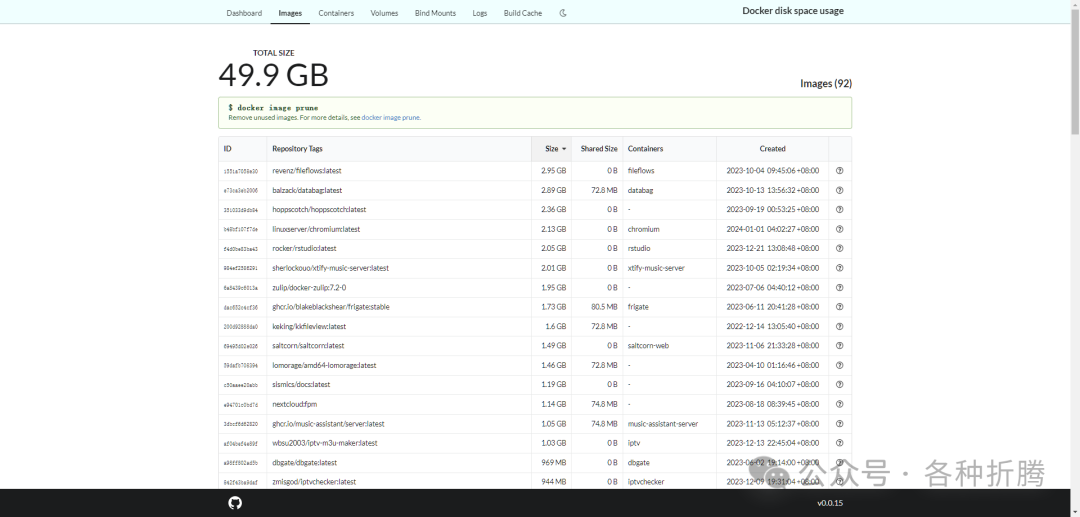Select nextcloud:fpm repository tag
The height and width of the screenshot is (517, 1080).
295,404
